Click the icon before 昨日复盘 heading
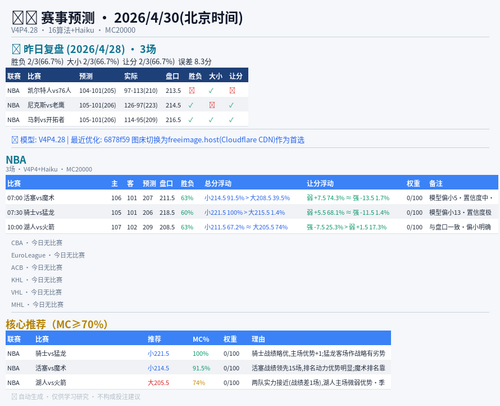Screen dimensions: 500x406 click(x=16, y=49)
